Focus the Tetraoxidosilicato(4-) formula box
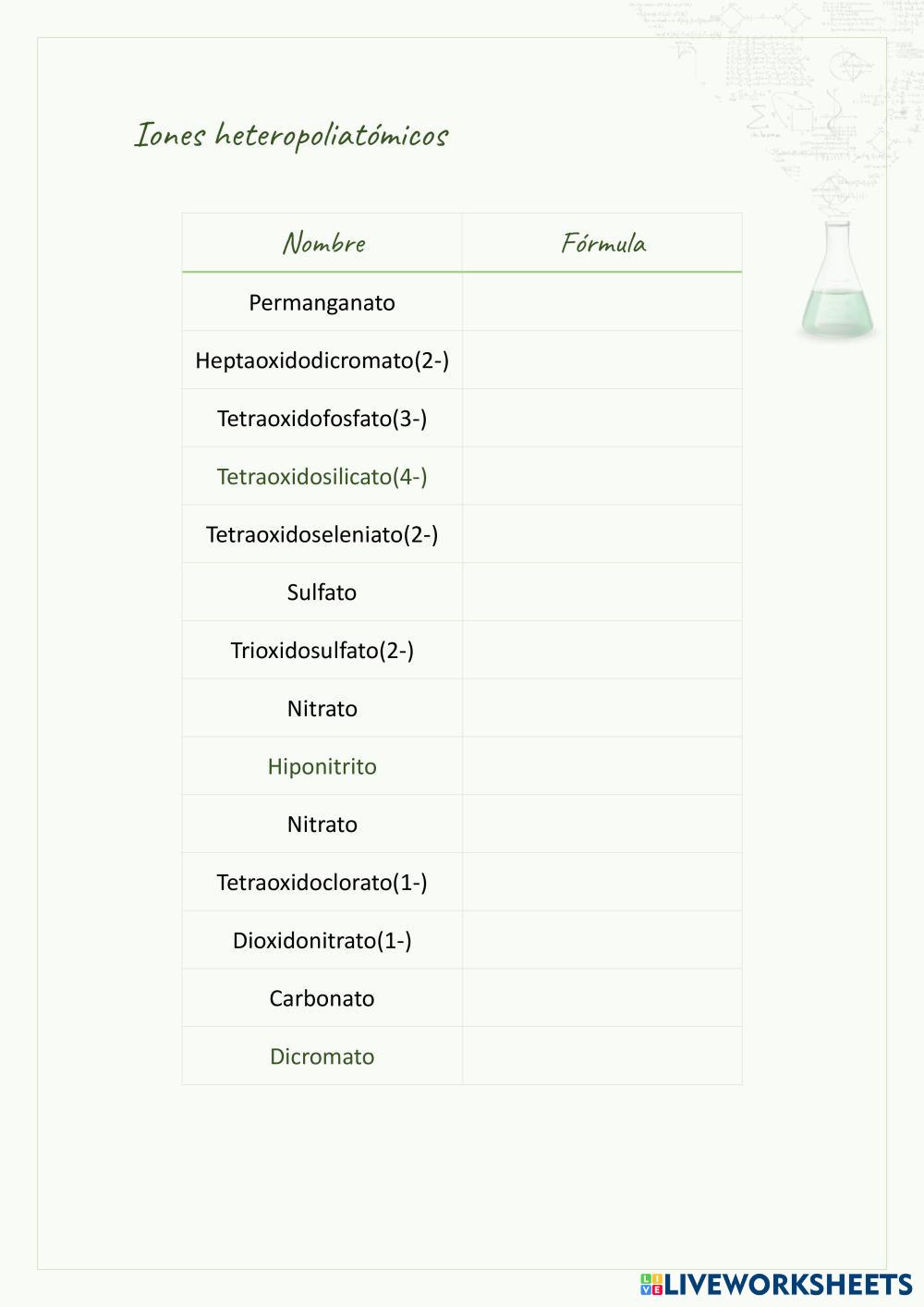 click(x=602, y=477)
